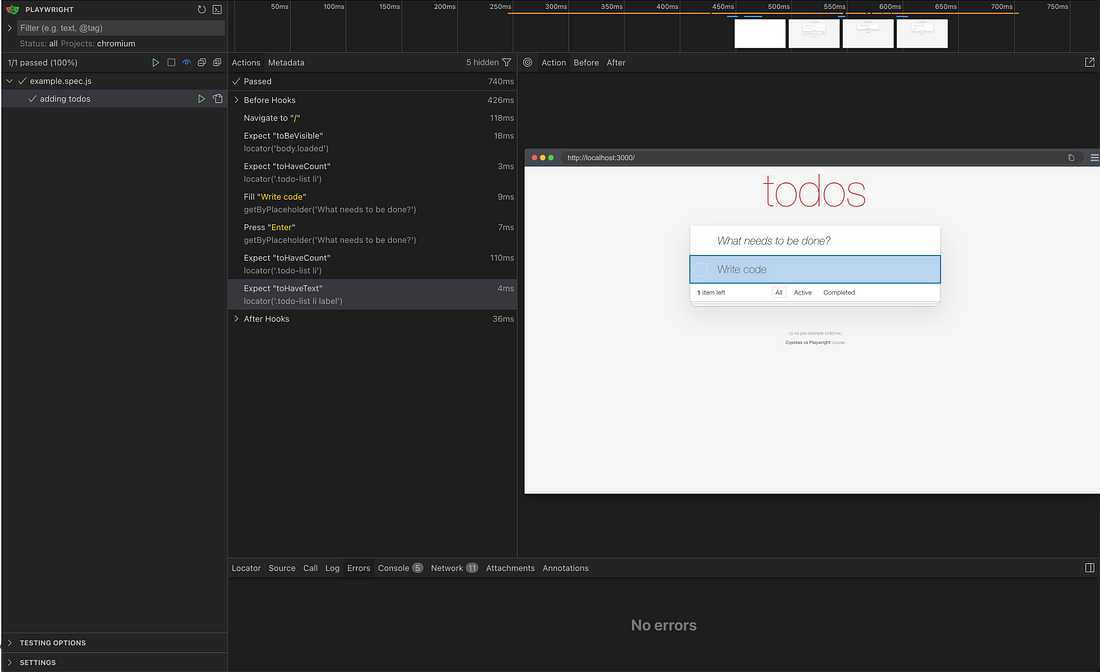This screenshot has height=672, width=1100.
Task: Open the Annotations tab
Action: pos(565,568)
